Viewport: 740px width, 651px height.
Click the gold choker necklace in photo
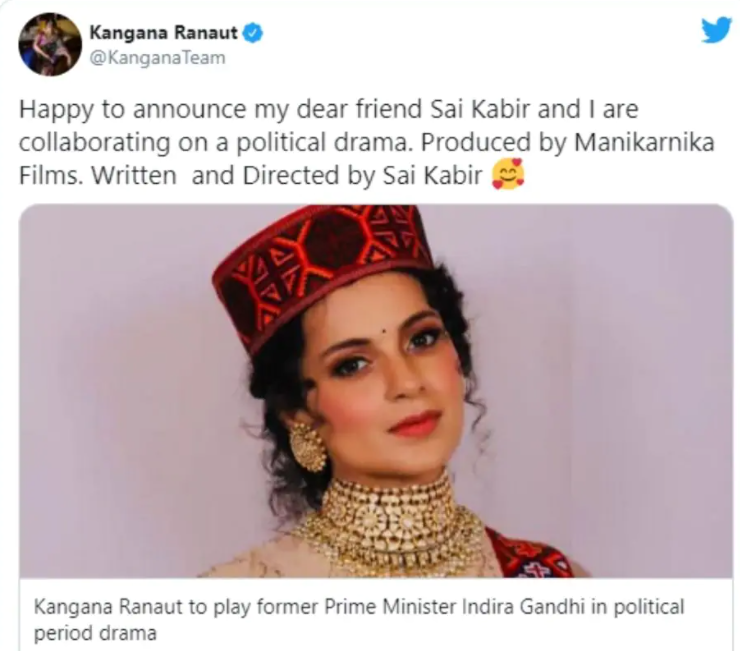point(389,523)
